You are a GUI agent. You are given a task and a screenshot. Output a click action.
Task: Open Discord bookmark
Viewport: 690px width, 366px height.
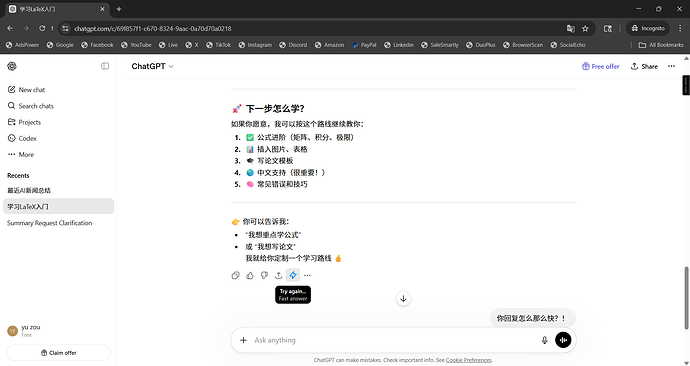(293, 45)
